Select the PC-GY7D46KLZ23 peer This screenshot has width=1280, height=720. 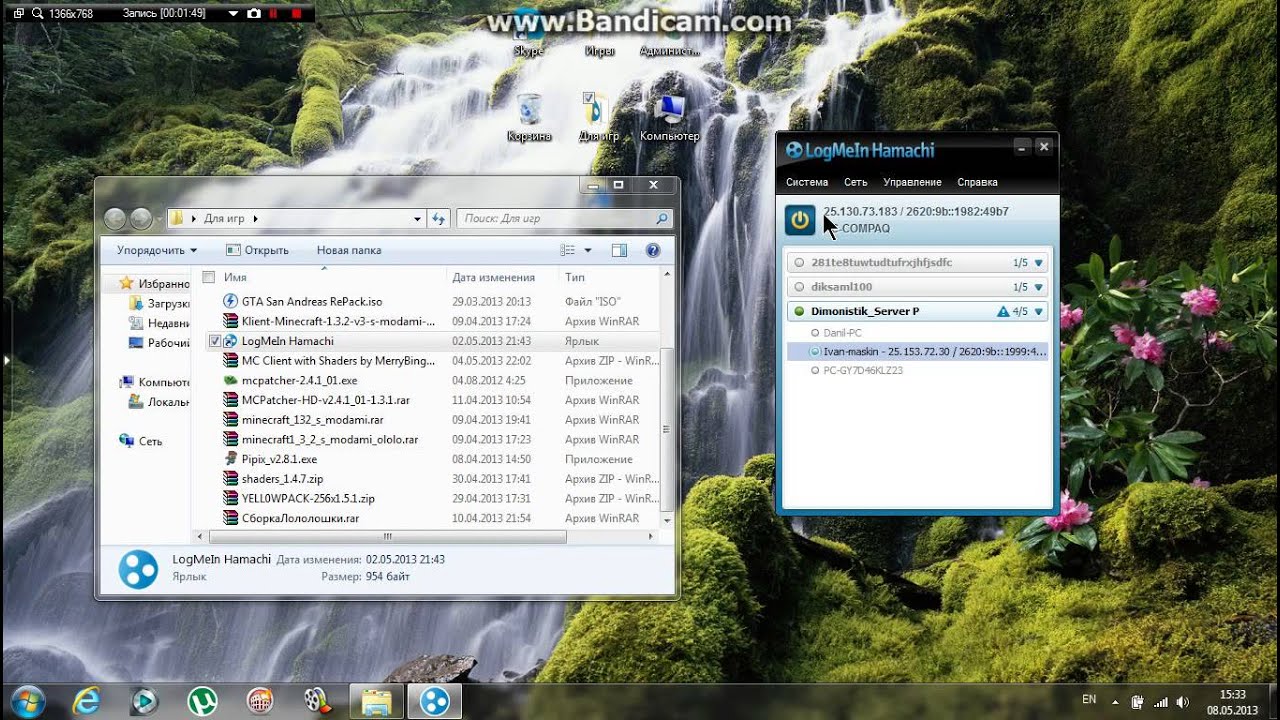tap(863, 370)
